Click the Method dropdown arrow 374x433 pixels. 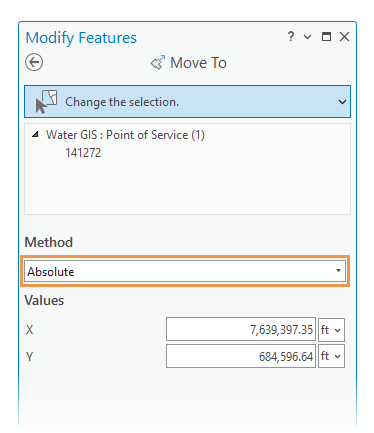coord(338,270)
